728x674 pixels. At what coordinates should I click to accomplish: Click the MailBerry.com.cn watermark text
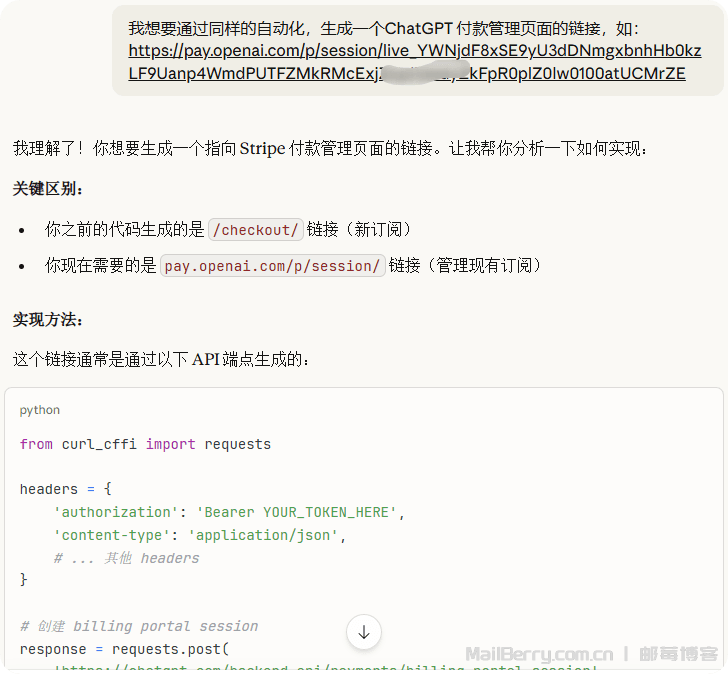pyautogui.click(x=539, y=655)
